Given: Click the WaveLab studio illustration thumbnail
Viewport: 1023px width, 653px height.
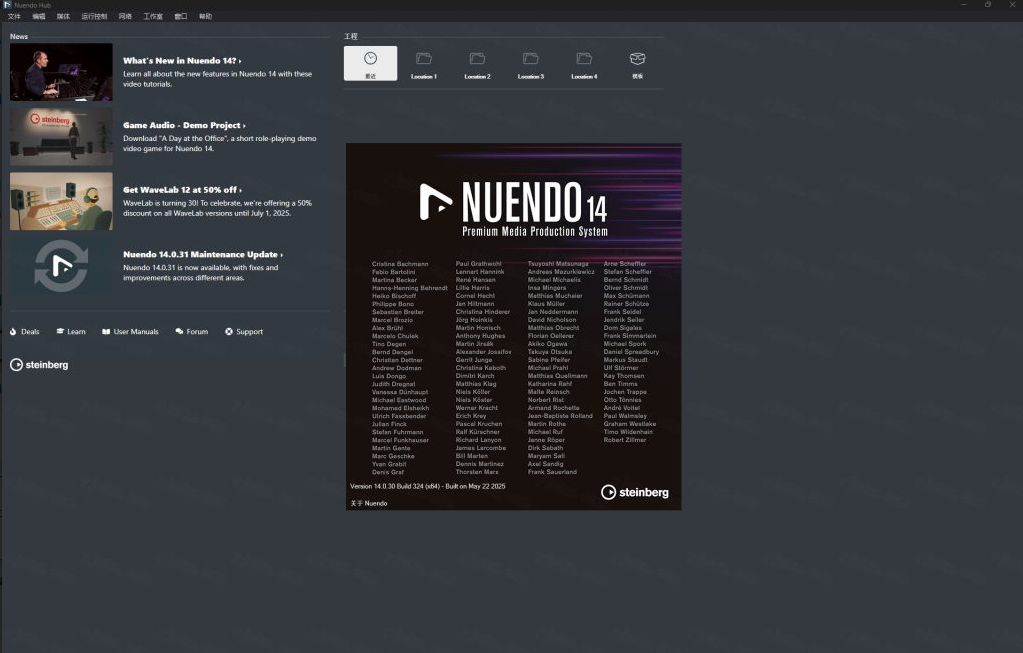Looking at the screenshot, I should [x=61, y=201].
